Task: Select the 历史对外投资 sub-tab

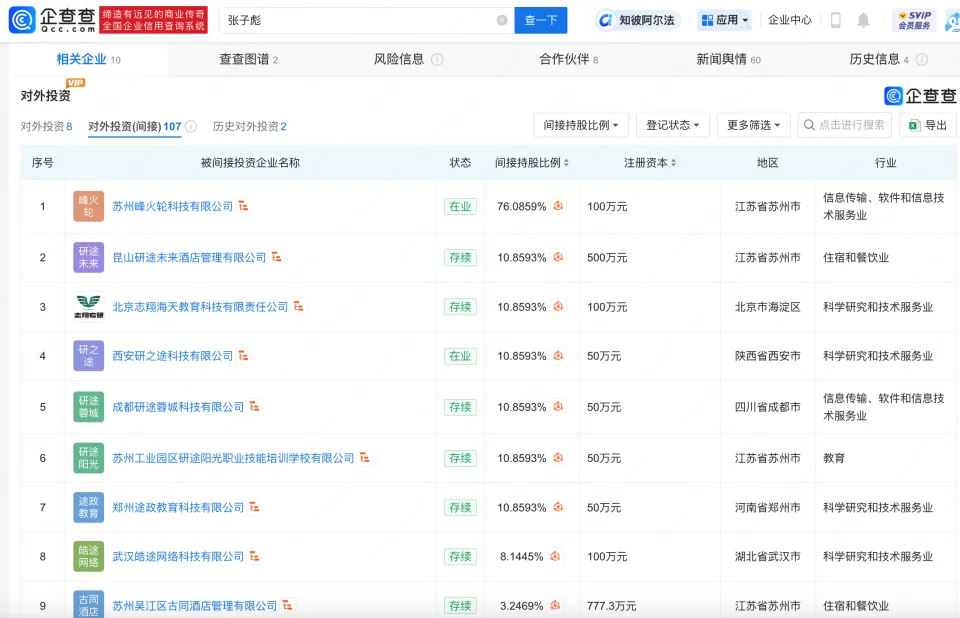Action: (249, 127)
